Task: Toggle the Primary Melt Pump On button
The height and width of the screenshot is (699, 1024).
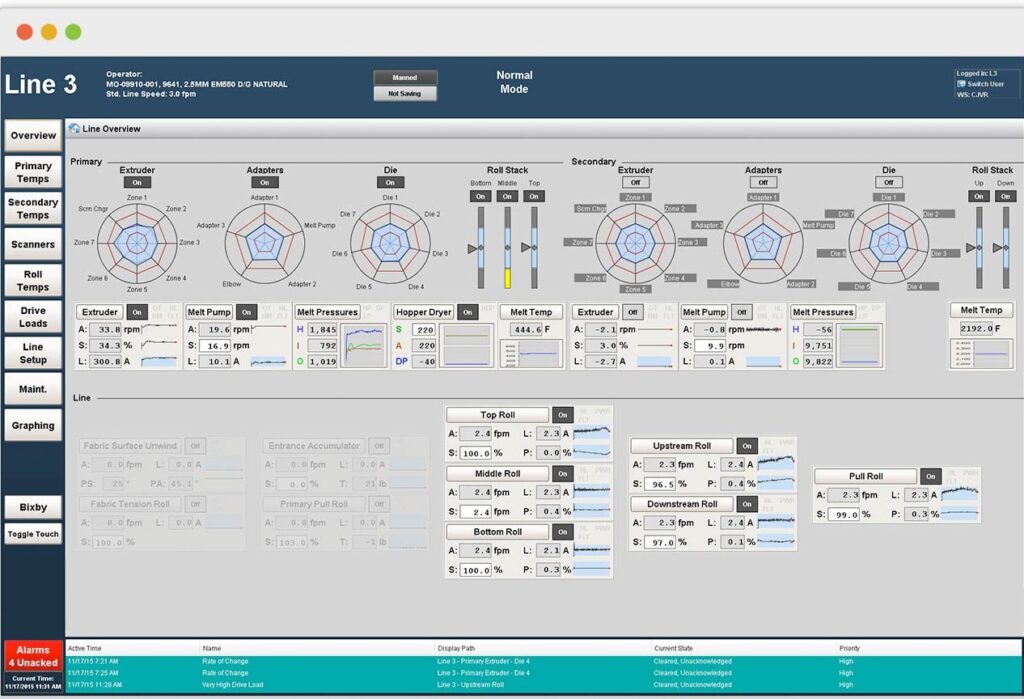Action: (x=246, y=312)
